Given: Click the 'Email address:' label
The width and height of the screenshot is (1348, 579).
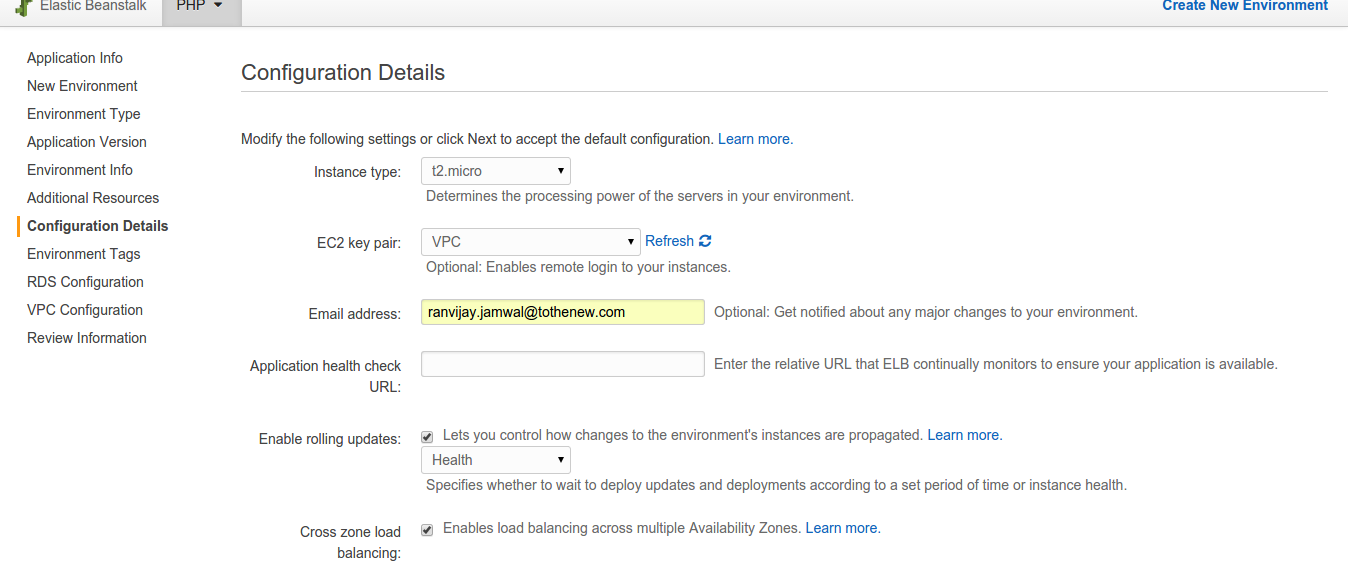Looking at the screenshot, I should 355,314.
